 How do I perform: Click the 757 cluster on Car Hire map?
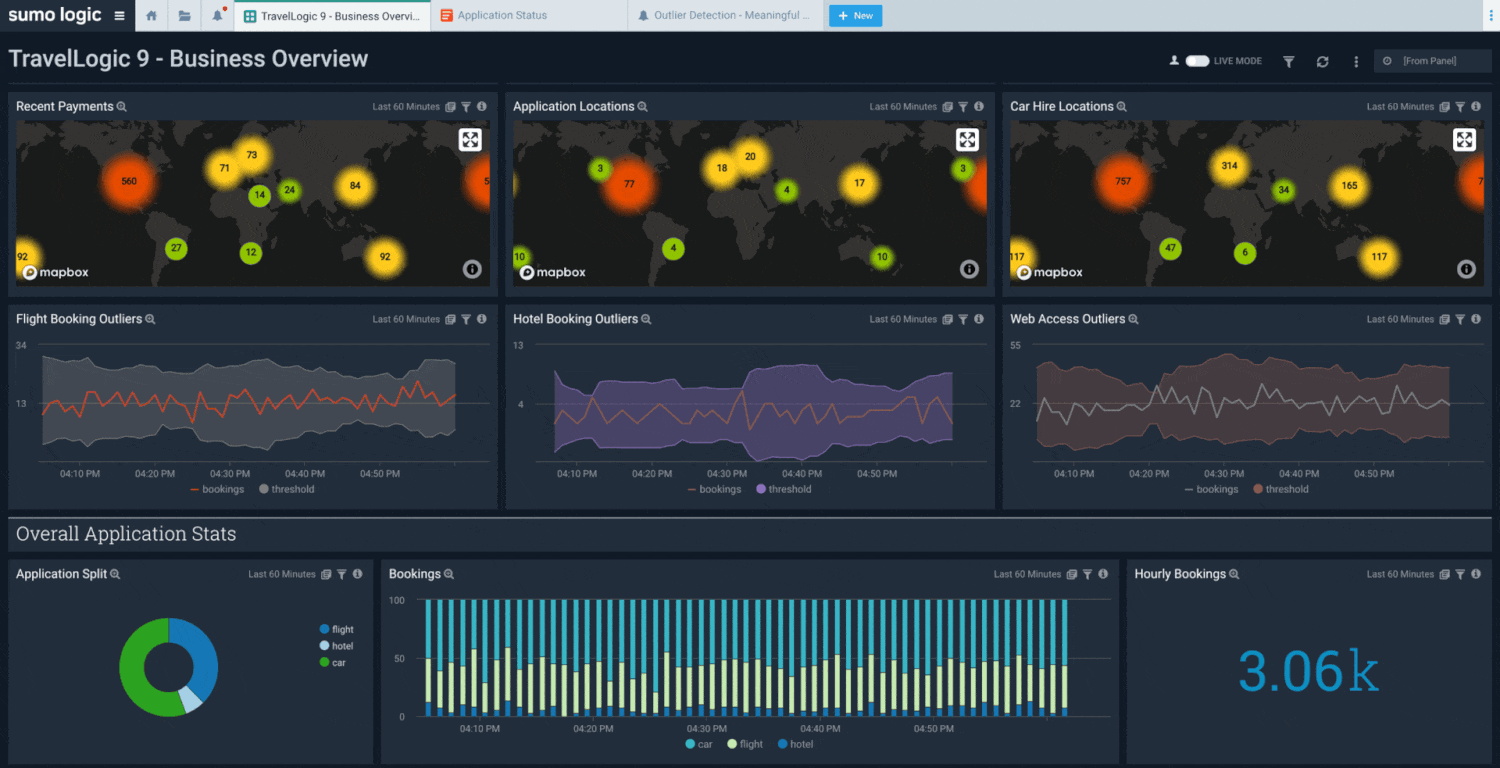[x=1122, y=182]
